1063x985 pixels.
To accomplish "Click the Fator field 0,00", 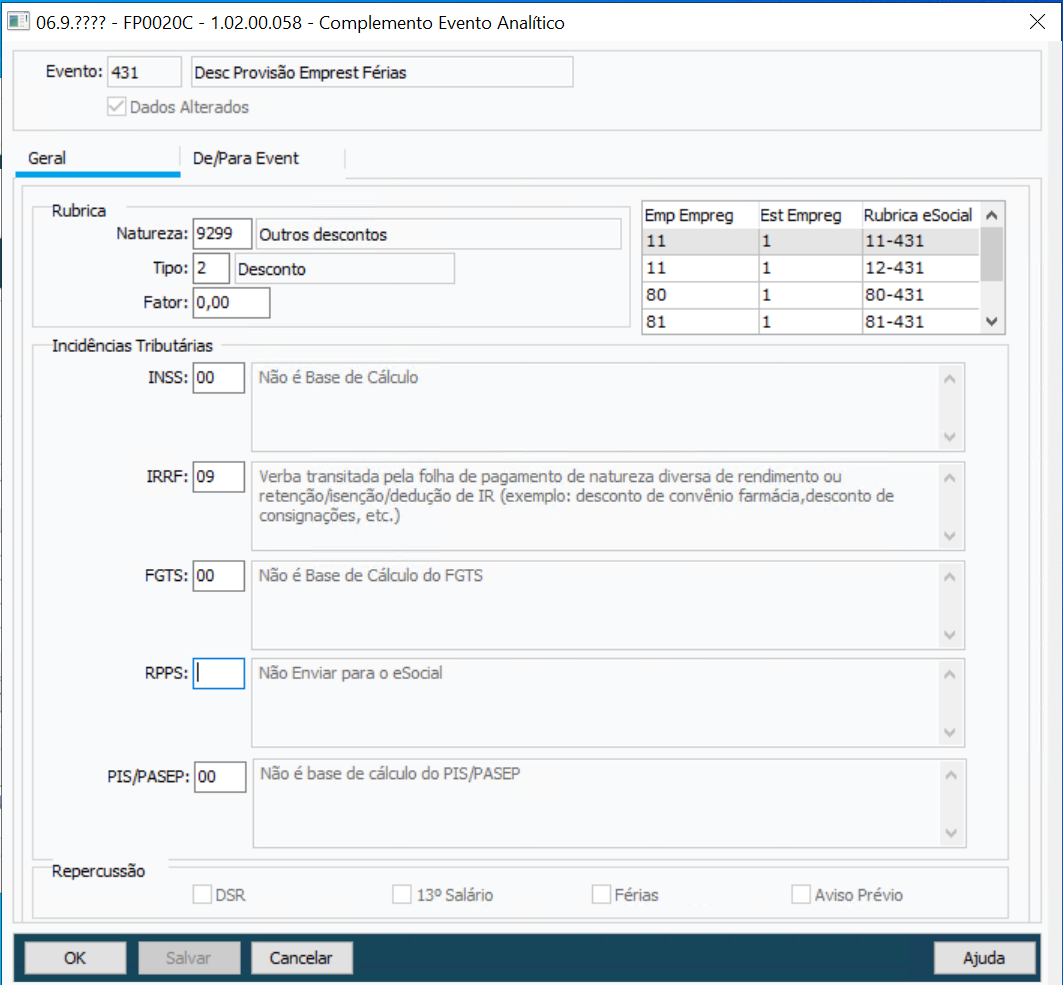I will [x=231, y=302].
